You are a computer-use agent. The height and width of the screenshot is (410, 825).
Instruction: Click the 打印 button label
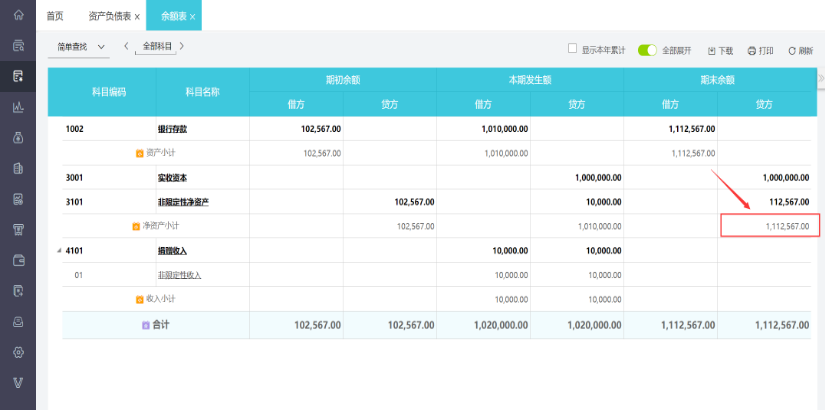point(766,51)
